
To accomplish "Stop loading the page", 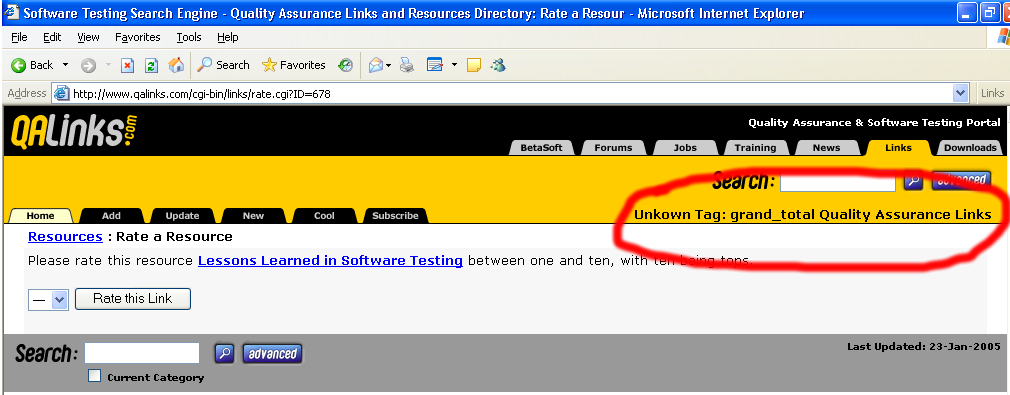I will tap(128, 65).
